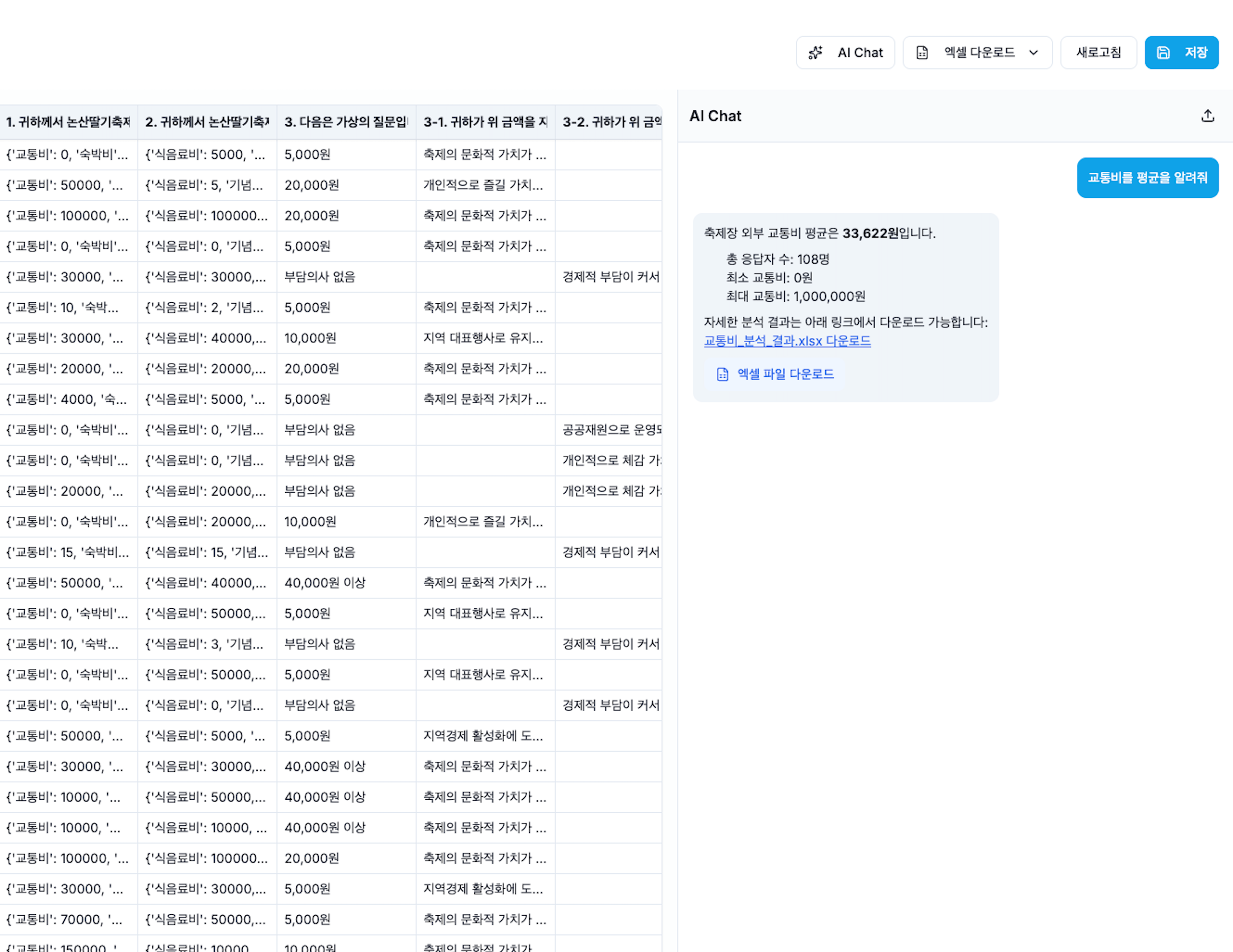Click the share export icon in AI Chat panel
The image size is (1233, 952).
tap(1207, 116)
